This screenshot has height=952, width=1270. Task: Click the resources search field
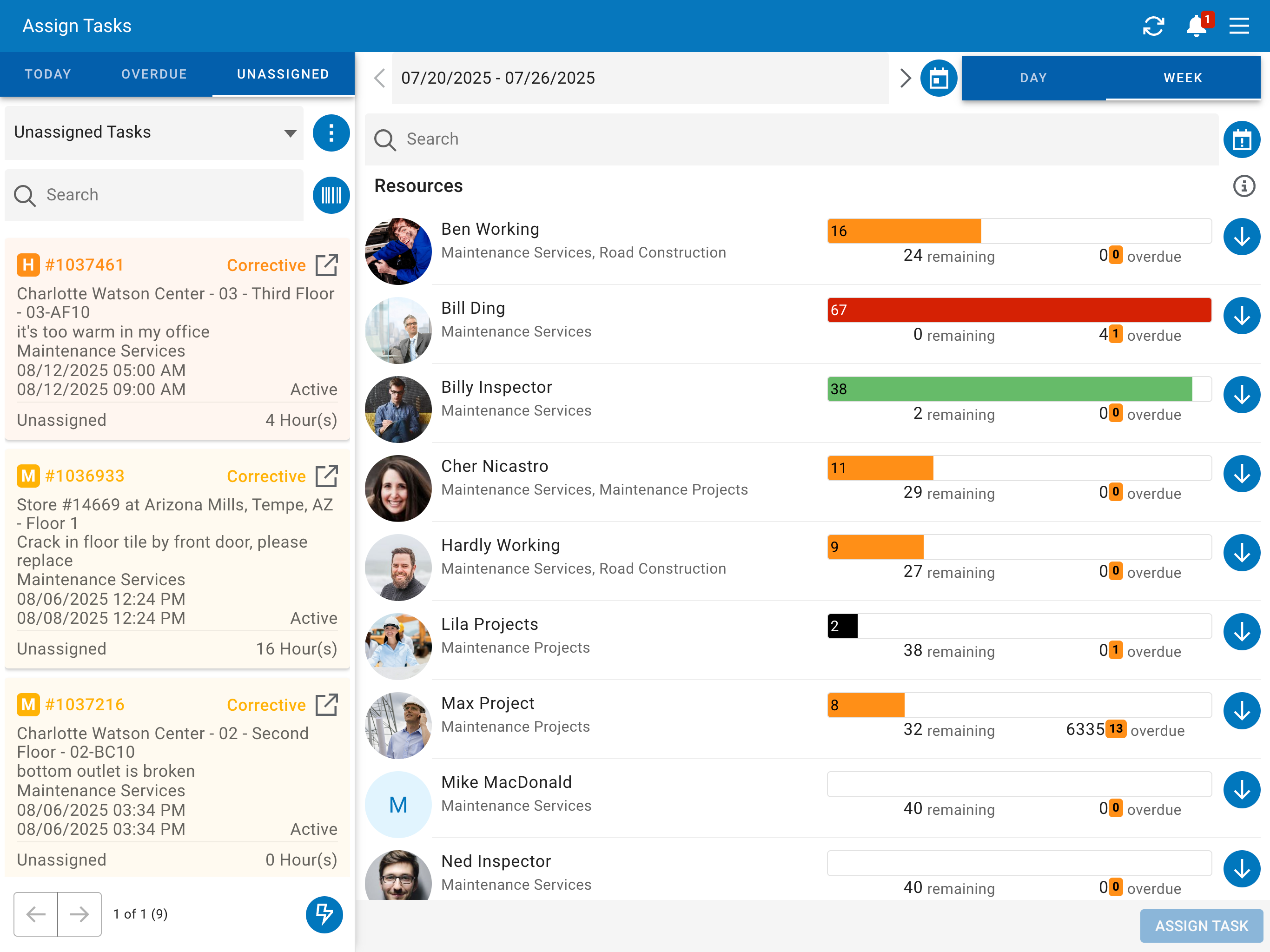pos(791,139)
